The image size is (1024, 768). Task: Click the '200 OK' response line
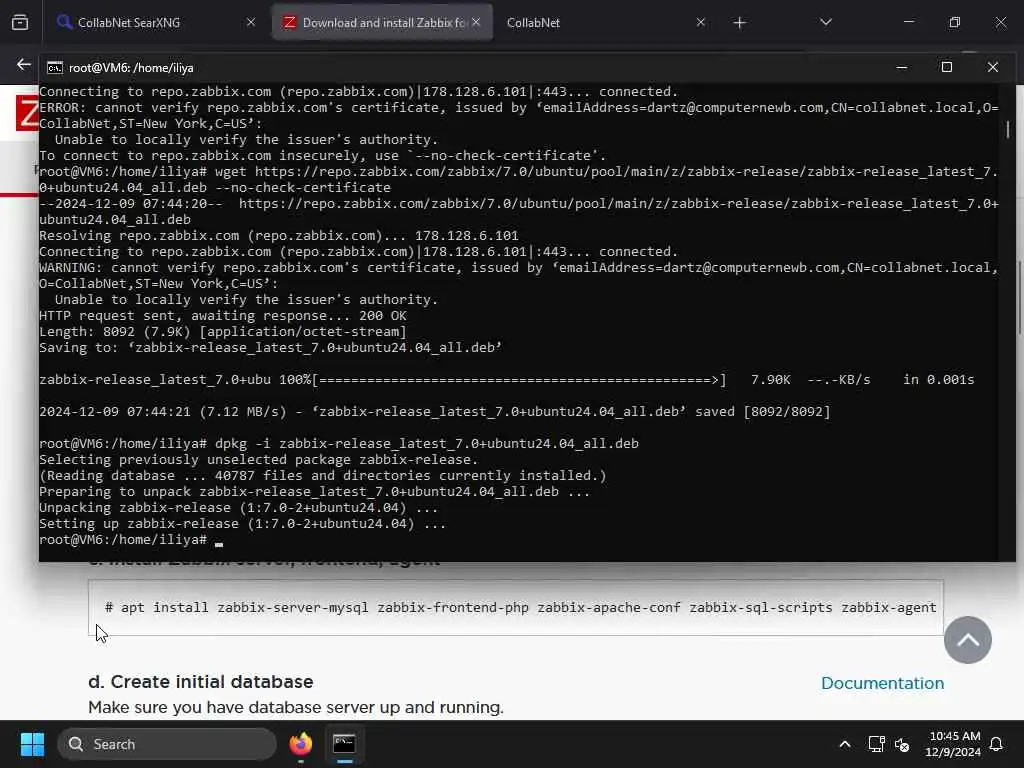click(223, 316)
